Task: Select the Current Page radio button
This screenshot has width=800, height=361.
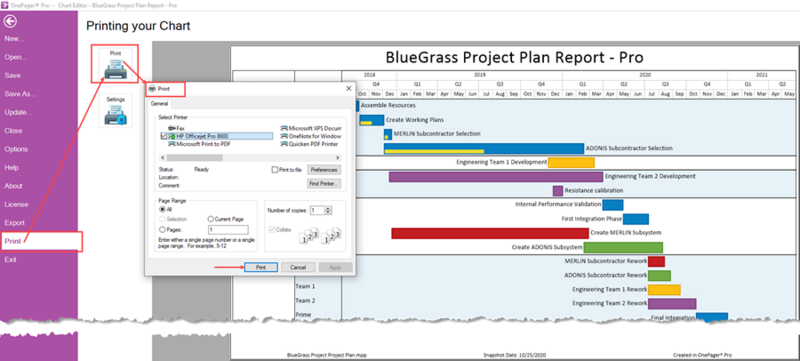Action: pyautogui.click(x=210, y=219)
